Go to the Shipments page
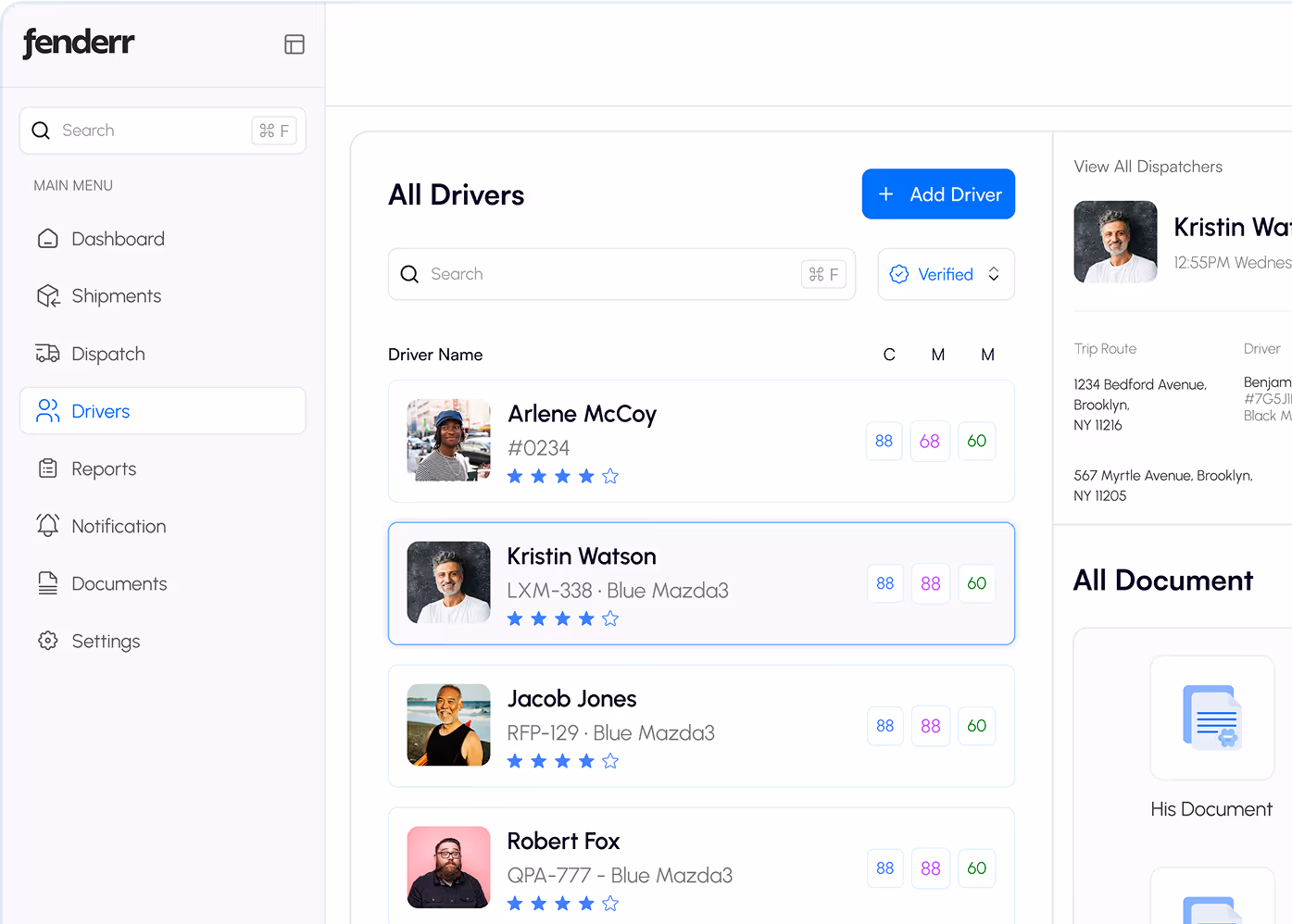Viewport: 1292px width, 924px height. pos(163,296)
